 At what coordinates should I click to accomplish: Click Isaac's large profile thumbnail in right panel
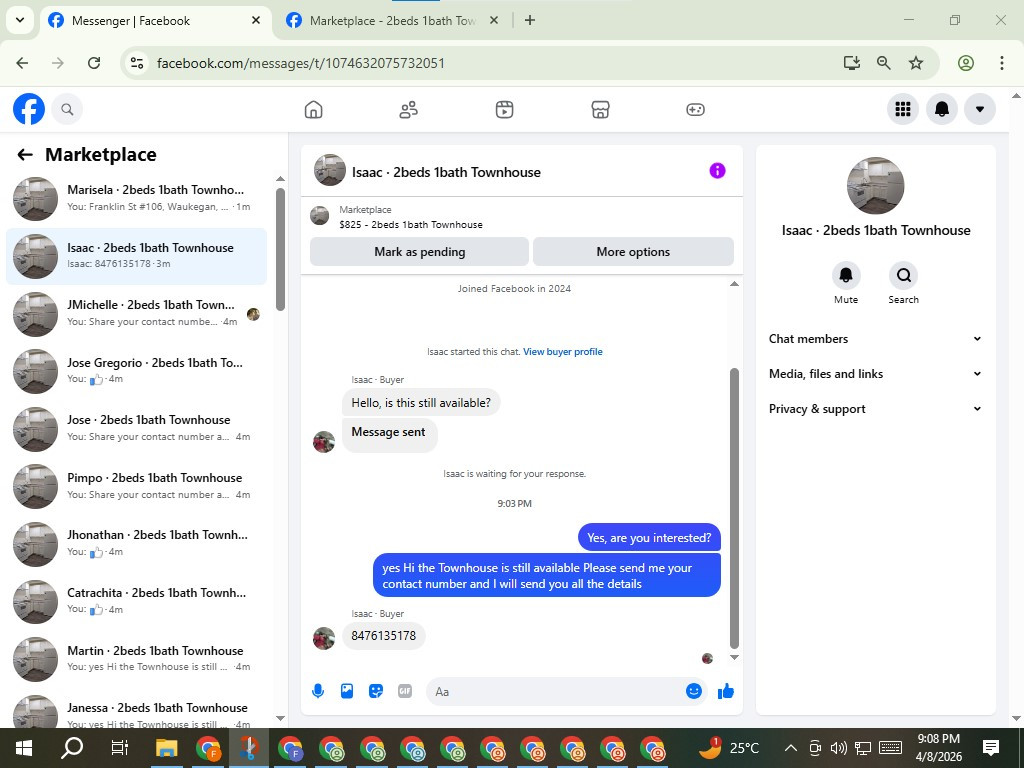coord(875,185)
